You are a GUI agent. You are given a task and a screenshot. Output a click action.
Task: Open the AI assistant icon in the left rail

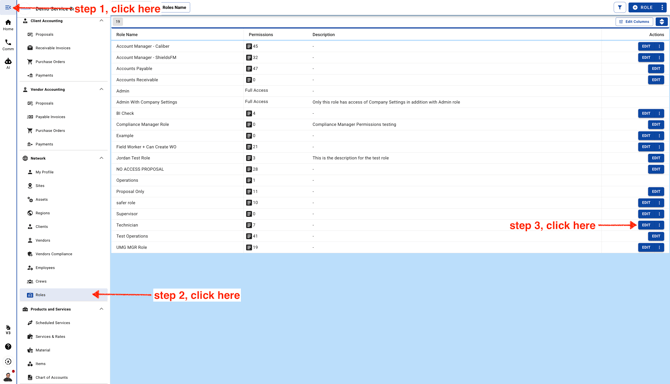(8, 63)
